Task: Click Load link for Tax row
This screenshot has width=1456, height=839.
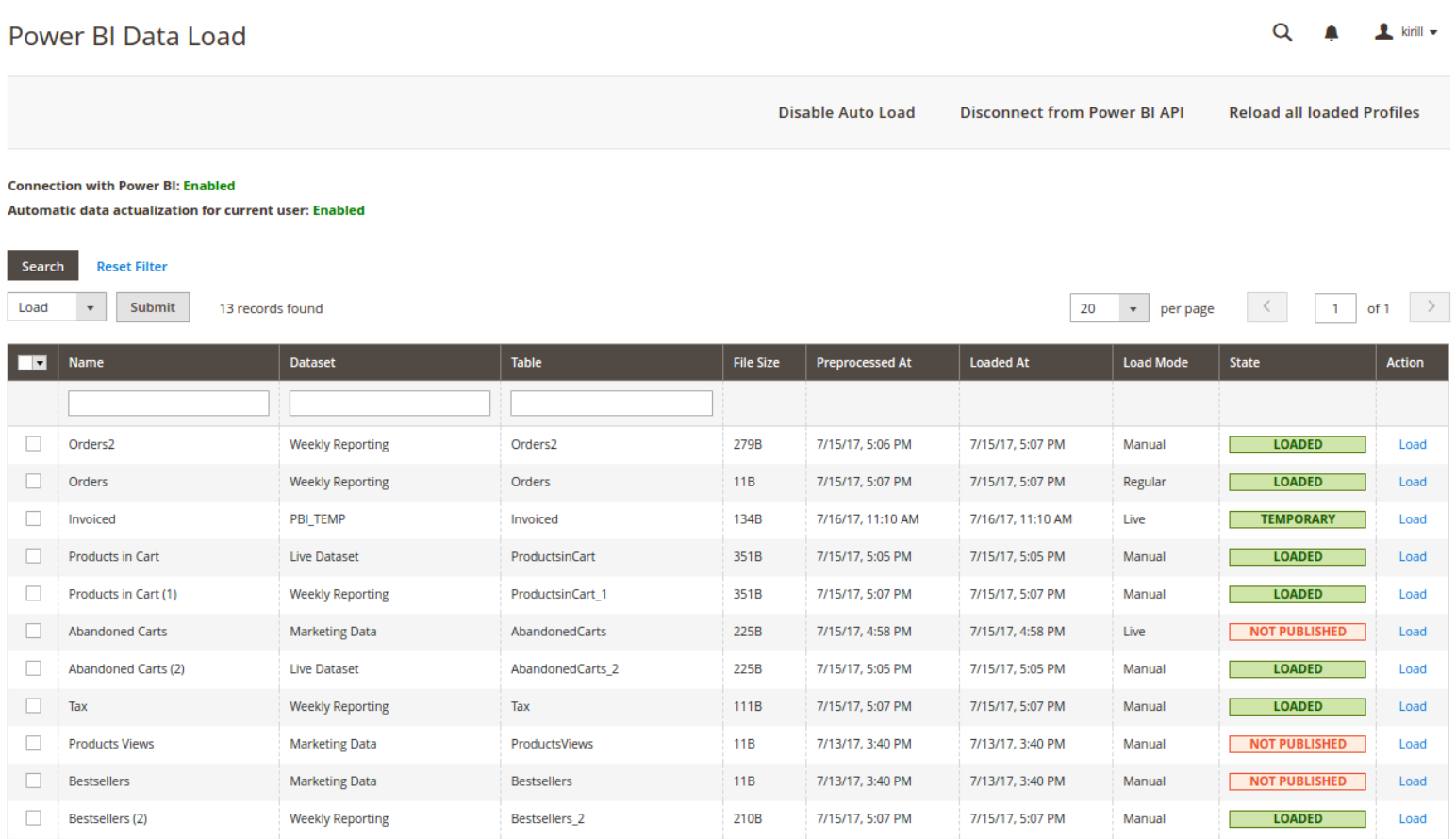Action: point(1412,706)
